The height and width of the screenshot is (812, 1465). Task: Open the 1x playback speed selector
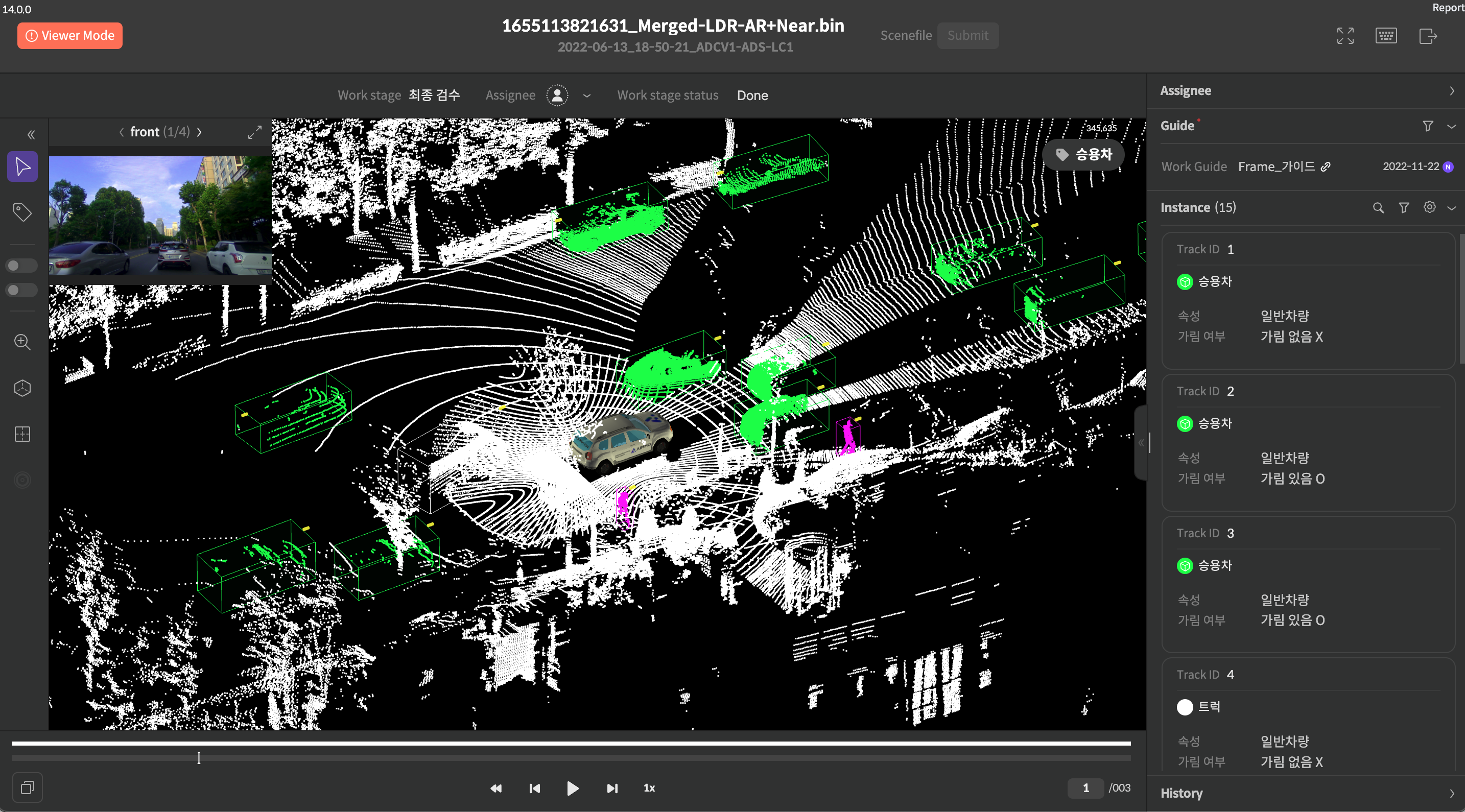pos(649,788)
